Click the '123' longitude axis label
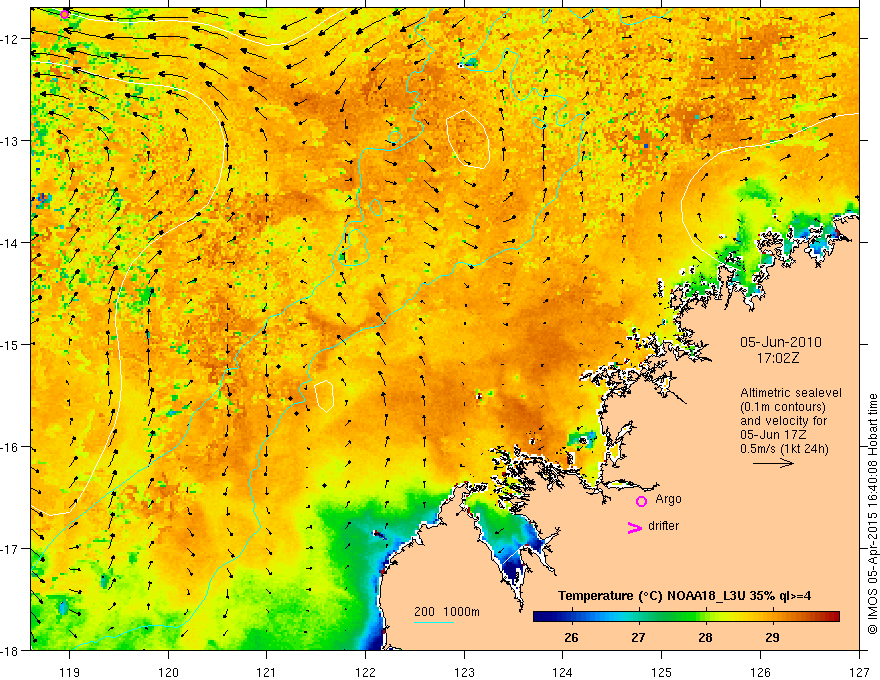 464,672
